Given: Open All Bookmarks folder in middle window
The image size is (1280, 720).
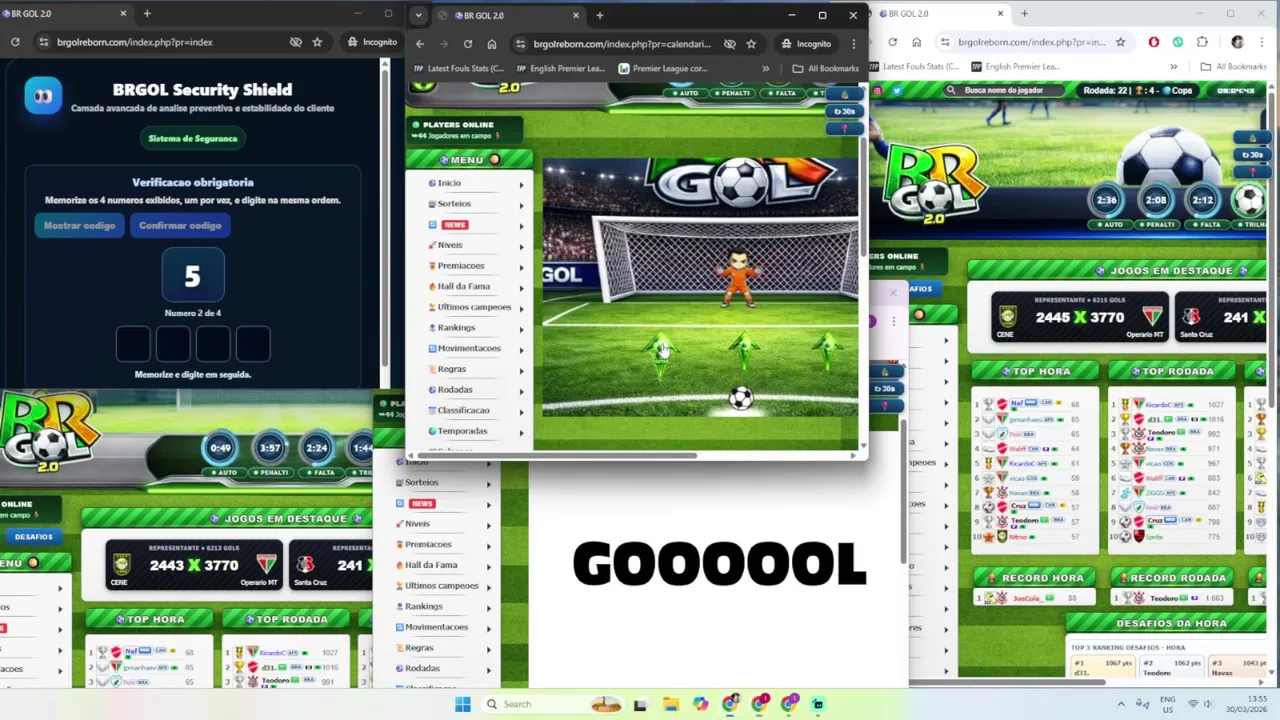Looking at the screenshot, I should (825, 68).
